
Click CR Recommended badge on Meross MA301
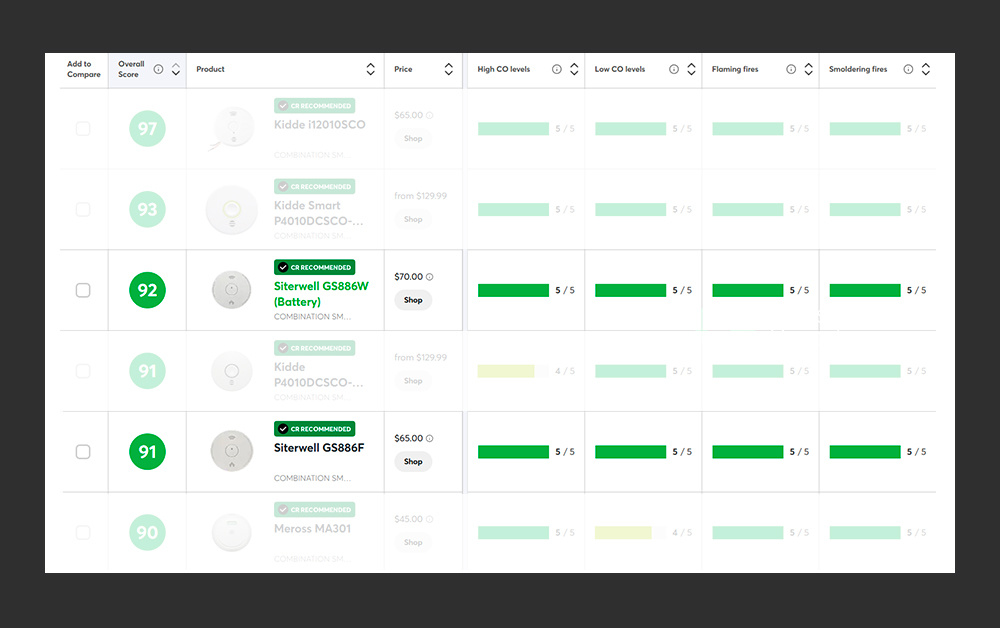314,510
